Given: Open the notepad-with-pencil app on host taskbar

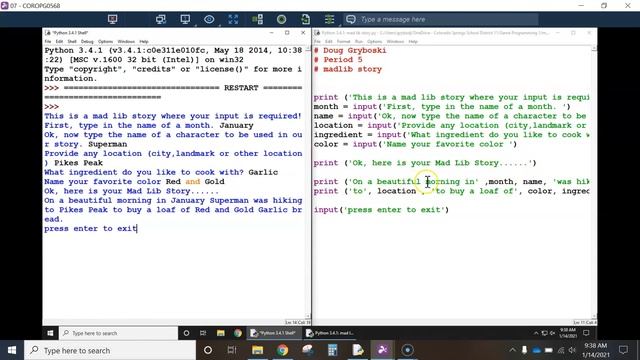Looking at the screenshot, I should (358, 350).
